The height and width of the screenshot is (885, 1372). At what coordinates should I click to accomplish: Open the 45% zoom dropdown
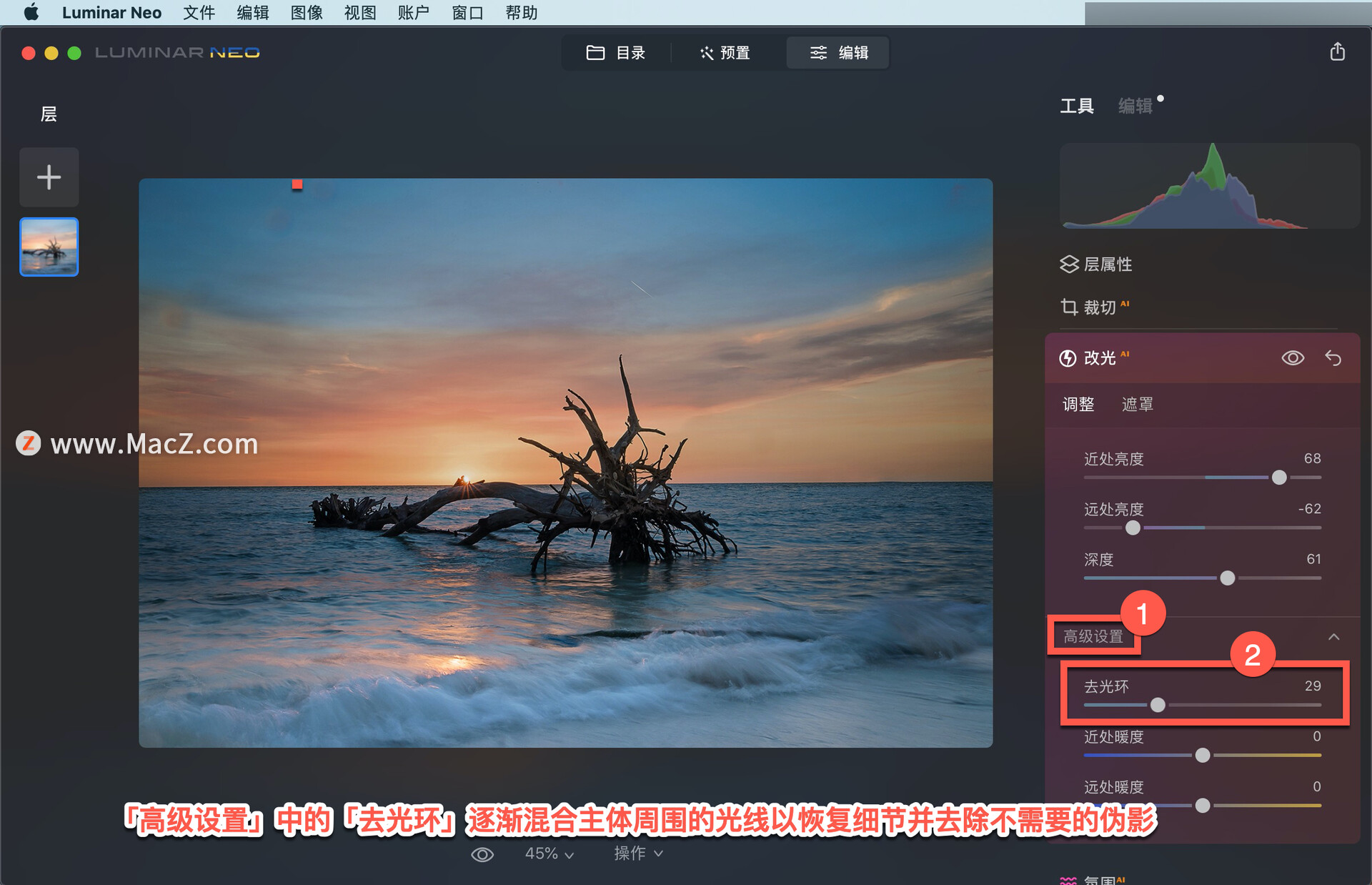point(549,854)
